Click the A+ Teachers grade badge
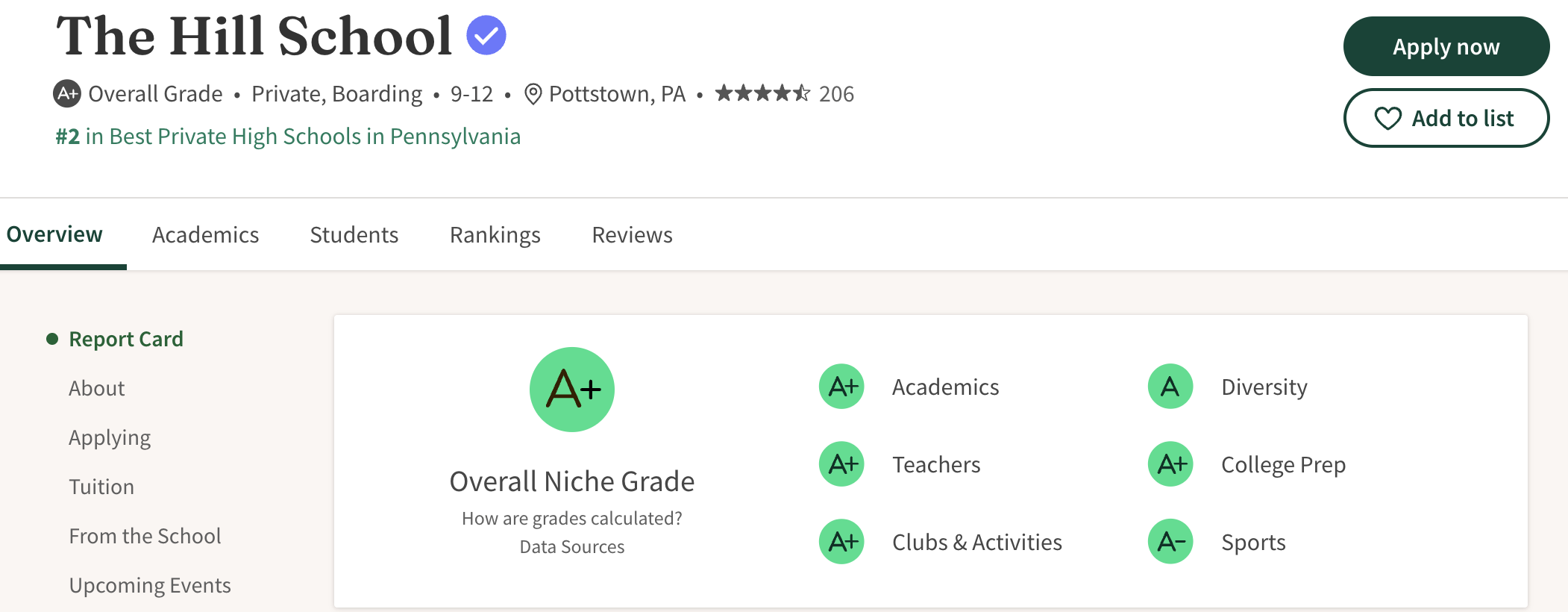 (841, 464)
